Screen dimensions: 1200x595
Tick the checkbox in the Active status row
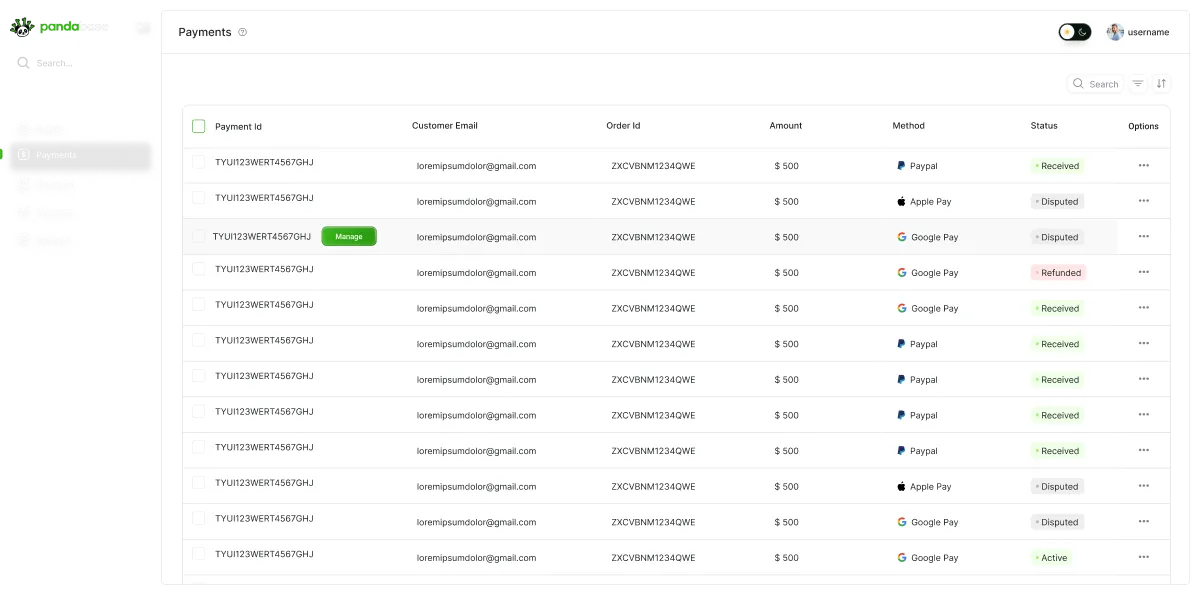[198, 554]
